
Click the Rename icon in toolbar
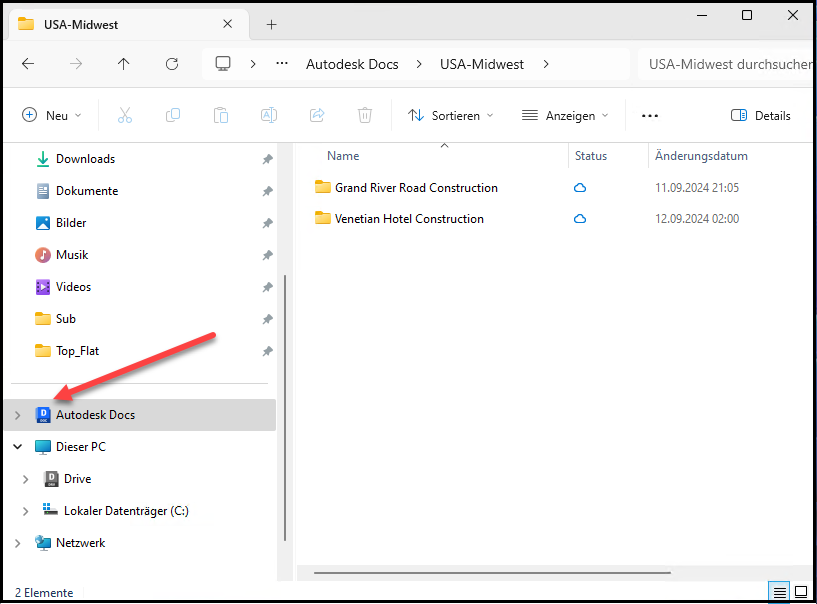point(269,115)
